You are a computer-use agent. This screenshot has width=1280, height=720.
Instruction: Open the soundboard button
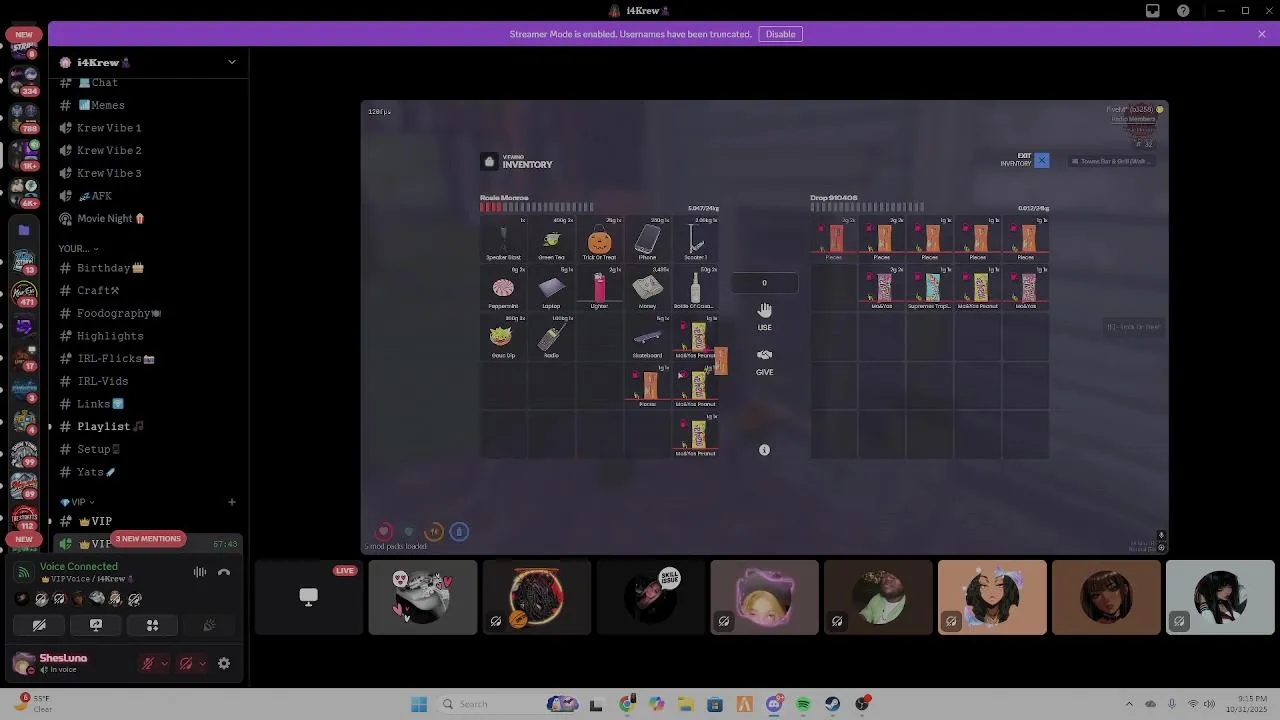coord(209,625)
